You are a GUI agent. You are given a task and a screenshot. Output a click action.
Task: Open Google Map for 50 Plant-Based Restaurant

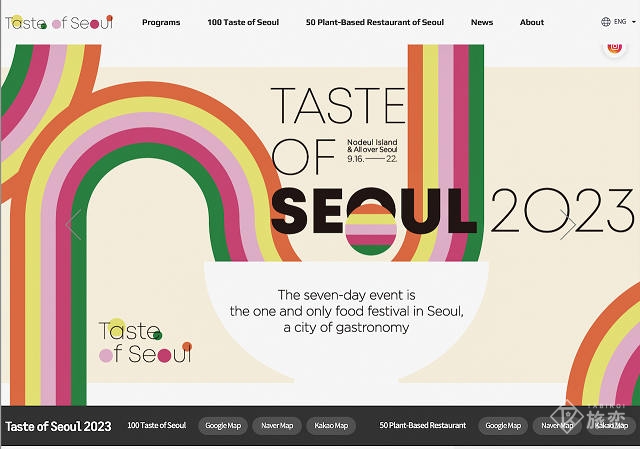503,426
